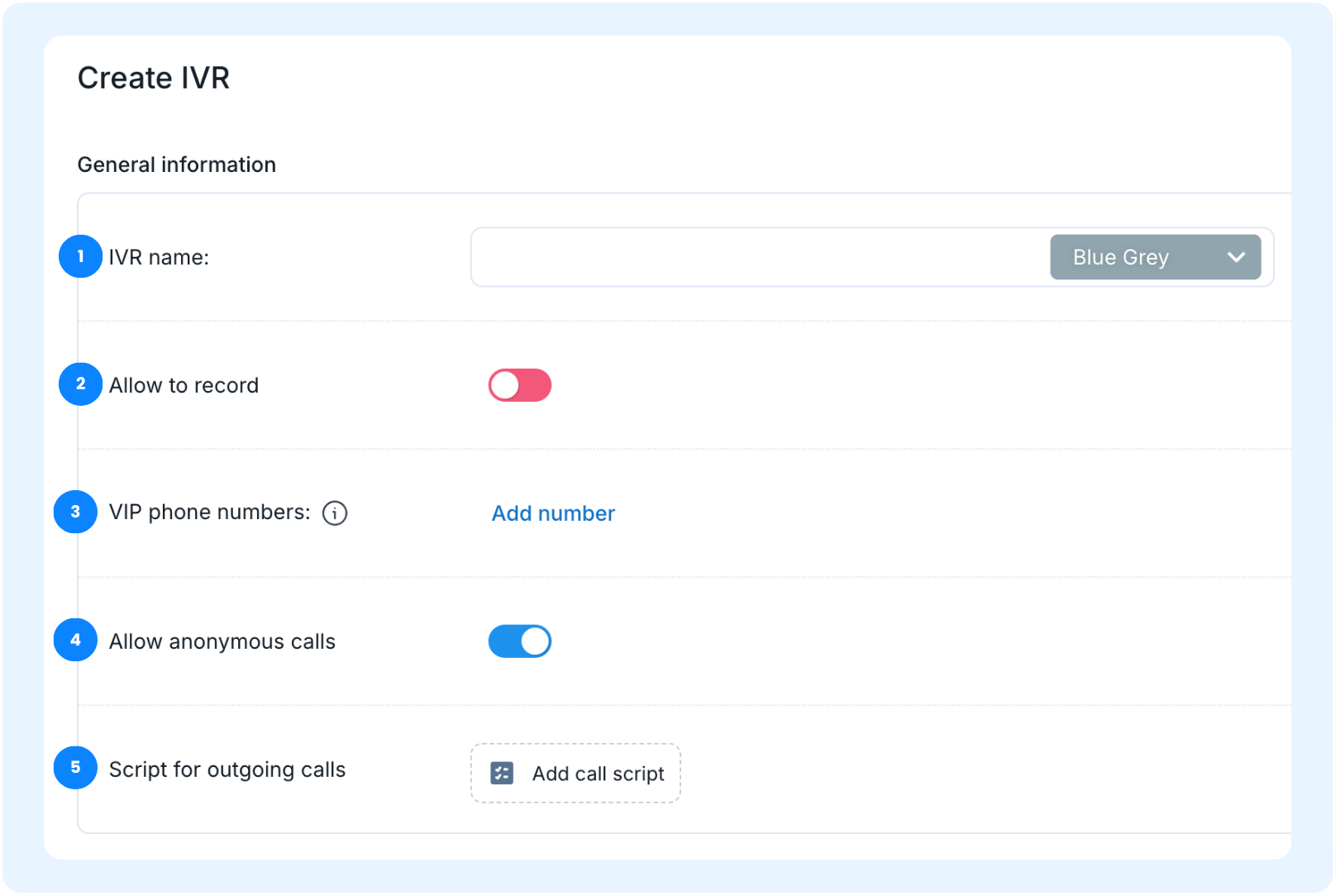This screenshot has width=1336, height=896.
Task: Enable the Allow to record toggle
Action: coord(520,385)
